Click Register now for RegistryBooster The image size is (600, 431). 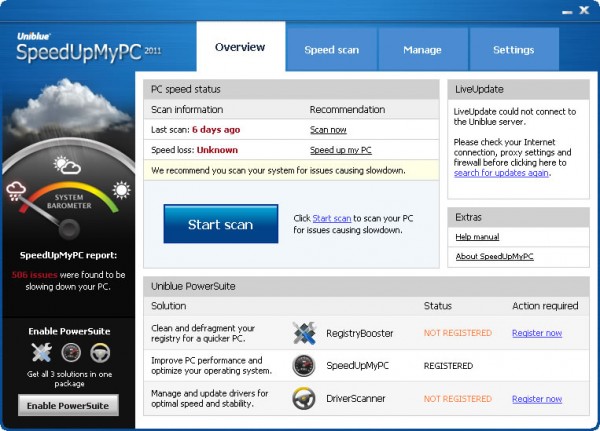coord(537,333)
